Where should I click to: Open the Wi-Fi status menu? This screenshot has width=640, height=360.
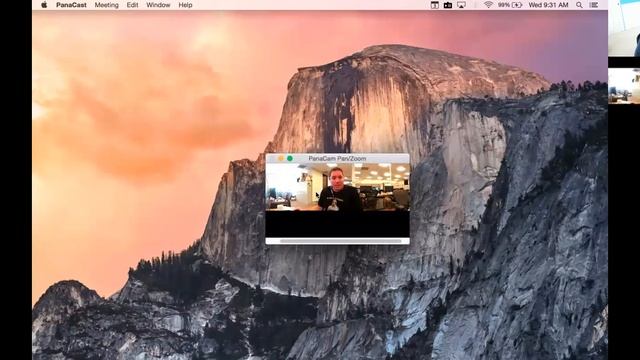tap(488, 5)
